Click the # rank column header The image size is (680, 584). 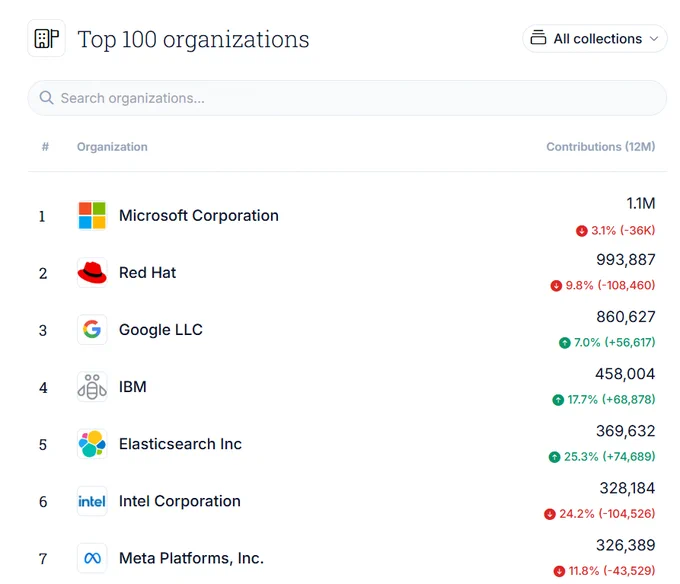[45, 147]
